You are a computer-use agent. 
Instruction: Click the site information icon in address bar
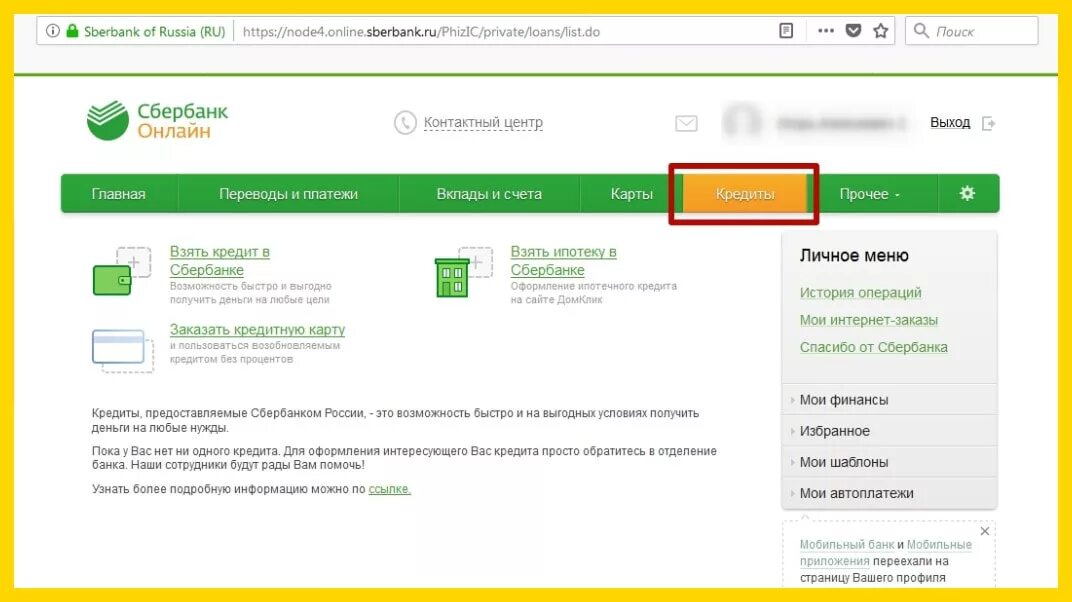pos(53,31)
